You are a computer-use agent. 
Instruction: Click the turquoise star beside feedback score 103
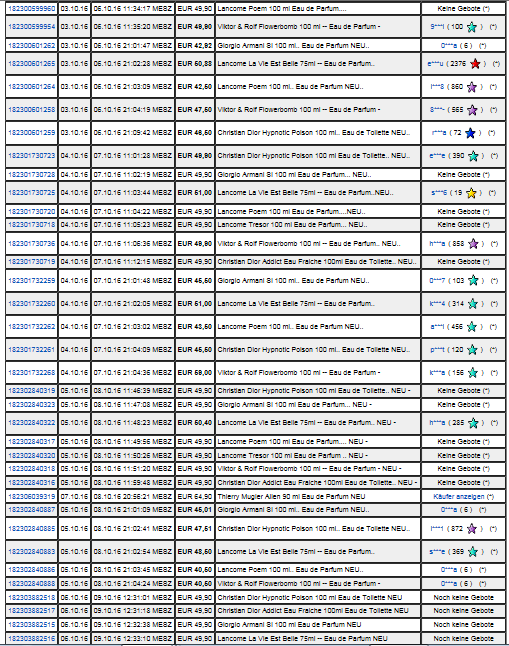[x=473, y=281]
